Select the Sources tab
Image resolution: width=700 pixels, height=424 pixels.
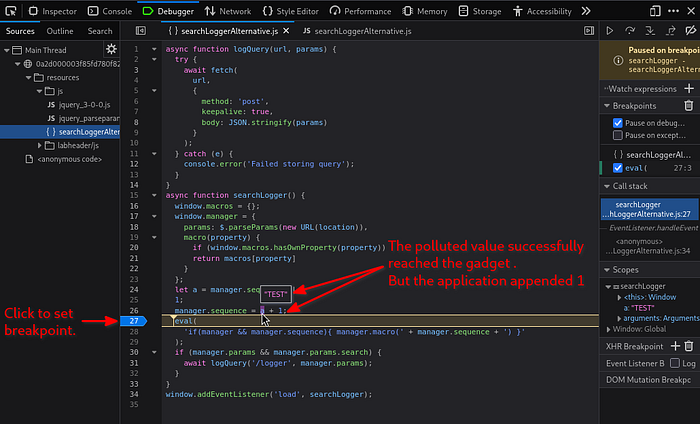[x=20, y=31]
